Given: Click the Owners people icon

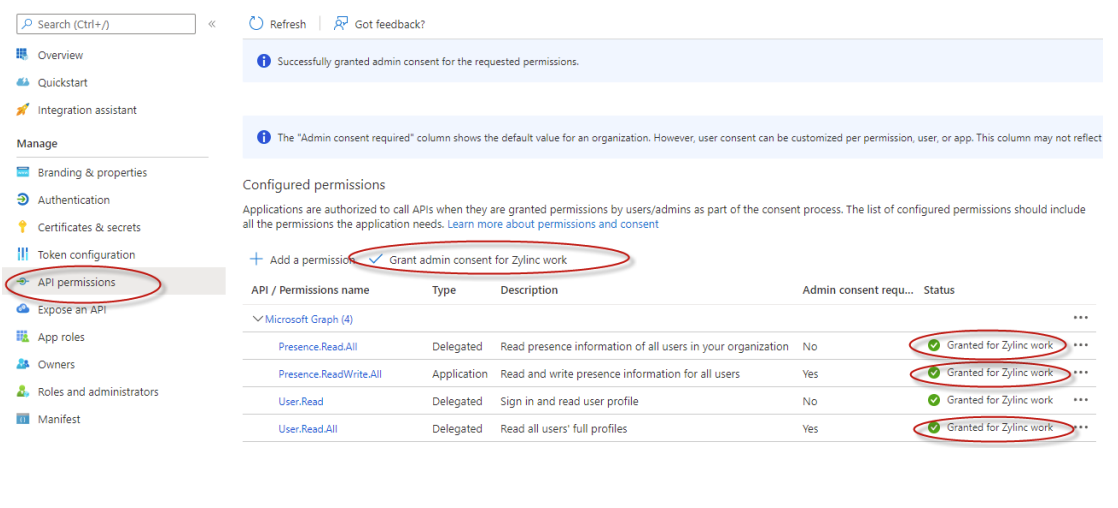Looking at the screenshot, I should tap(22, 364).
